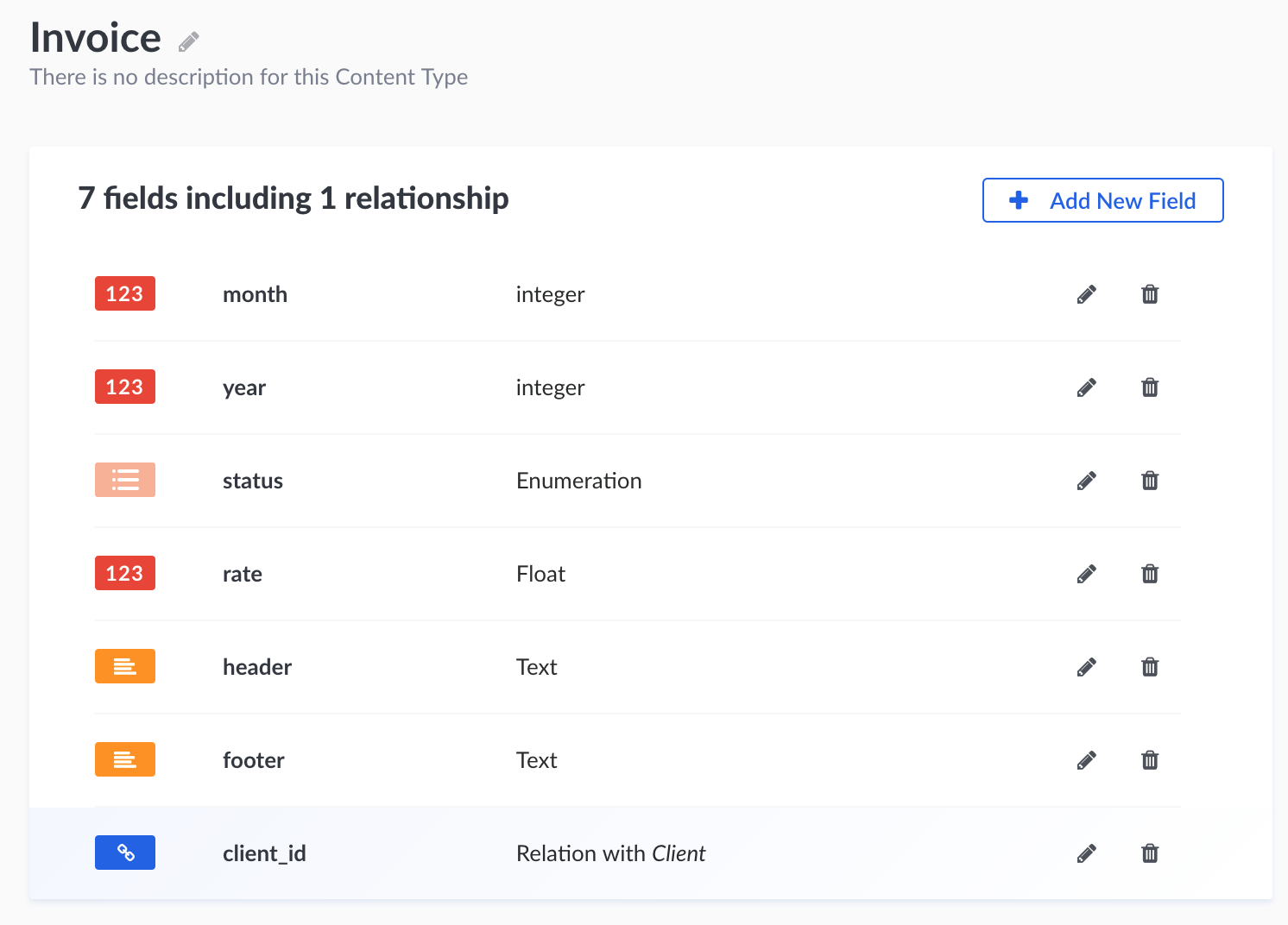Screen dimensions: 1288x925
Task: Edit the month field
Action: click(1087, 294)
